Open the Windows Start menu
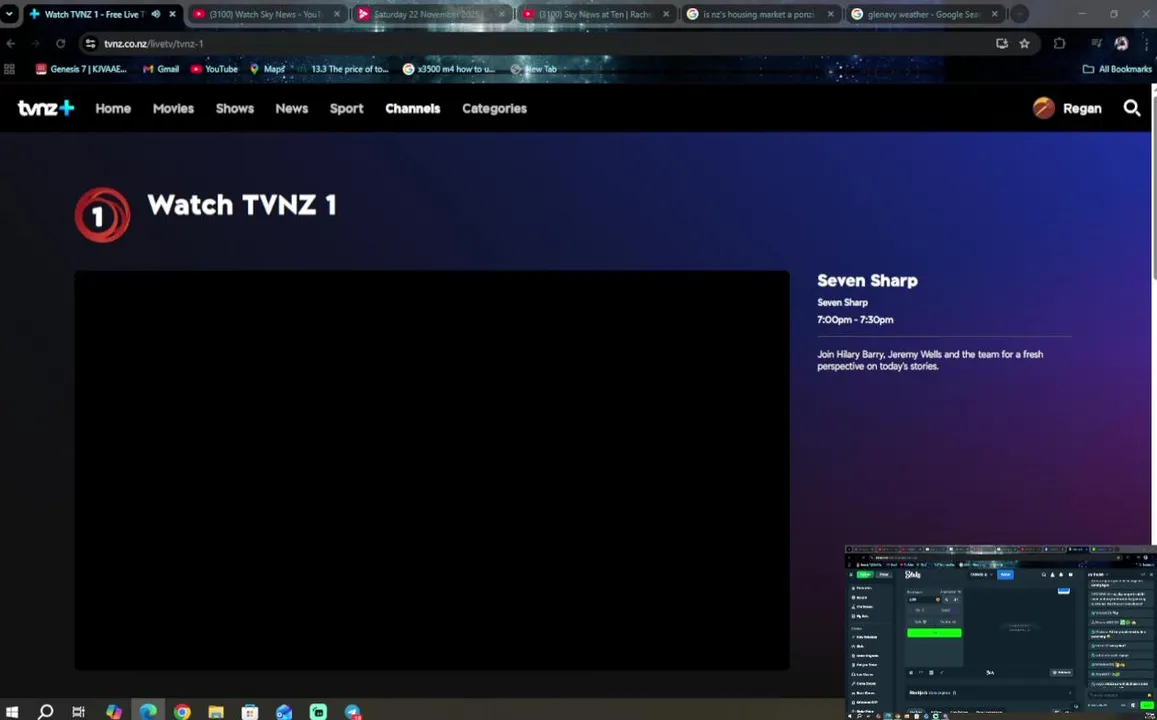Image resolution: width=1157 pixels, height=720 pixels. (x=12, y=712)
